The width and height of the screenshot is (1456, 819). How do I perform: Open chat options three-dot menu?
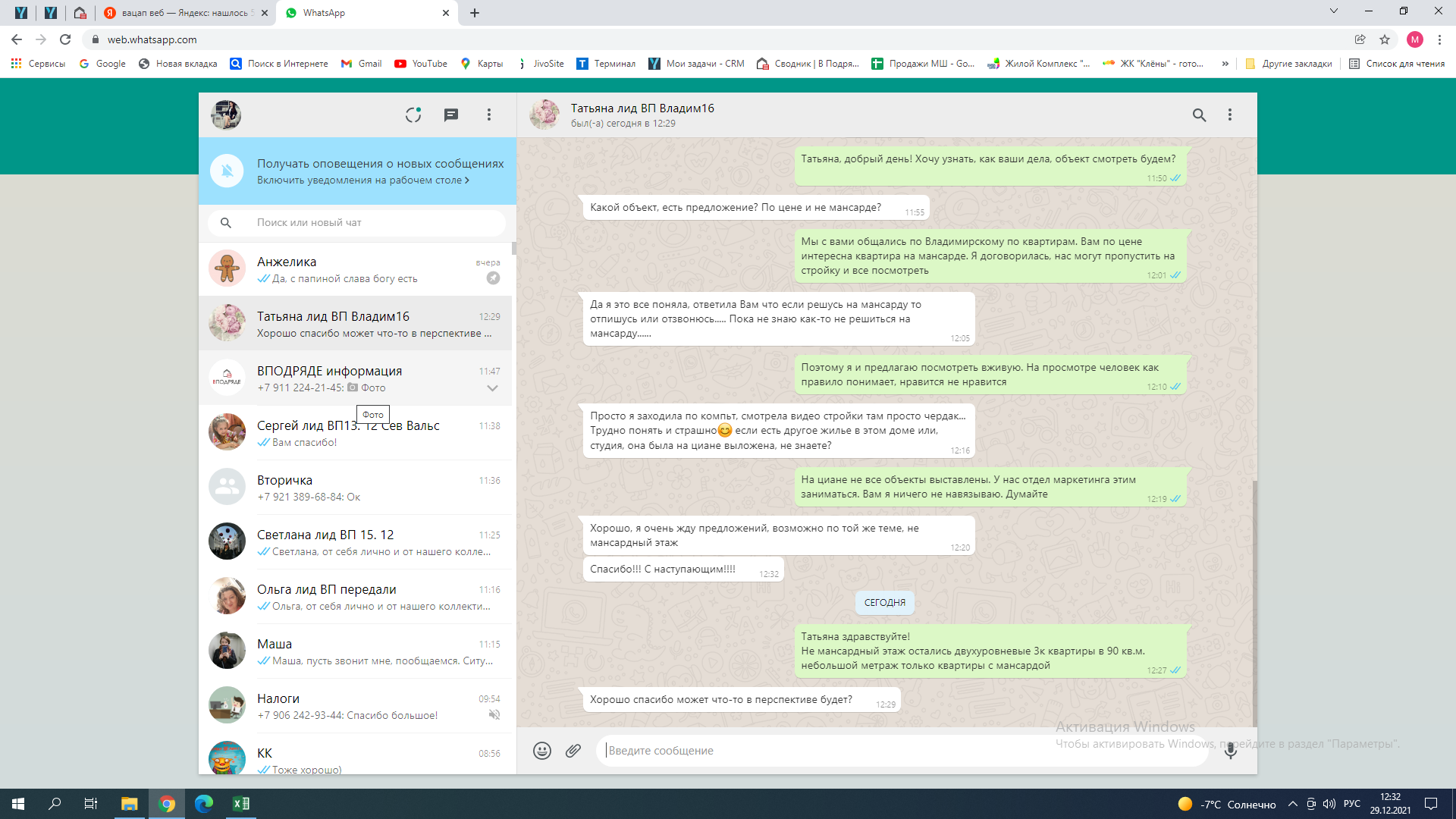(1230, 115)
